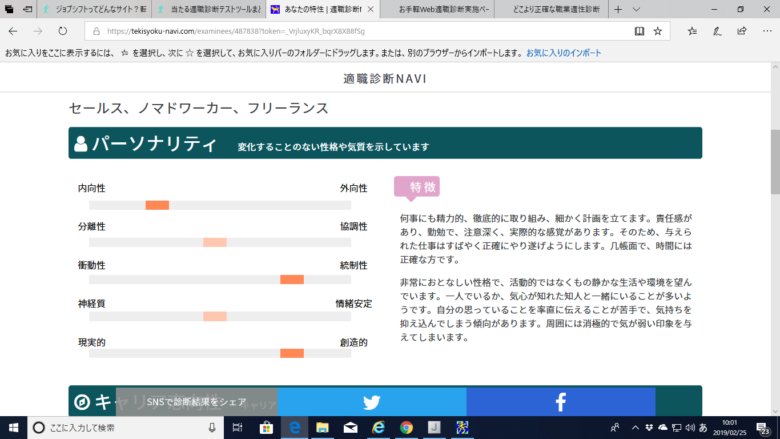Open the favorites hub icon
Screen dimensions: 780x439
pyautogui.click(x=692, y=31)
